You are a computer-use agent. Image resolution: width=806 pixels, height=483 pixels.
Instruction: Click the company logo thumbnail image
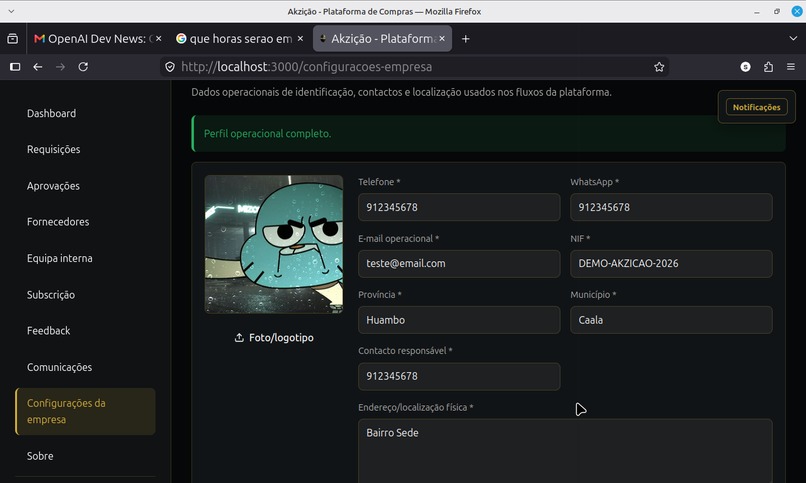click(274, 244)
